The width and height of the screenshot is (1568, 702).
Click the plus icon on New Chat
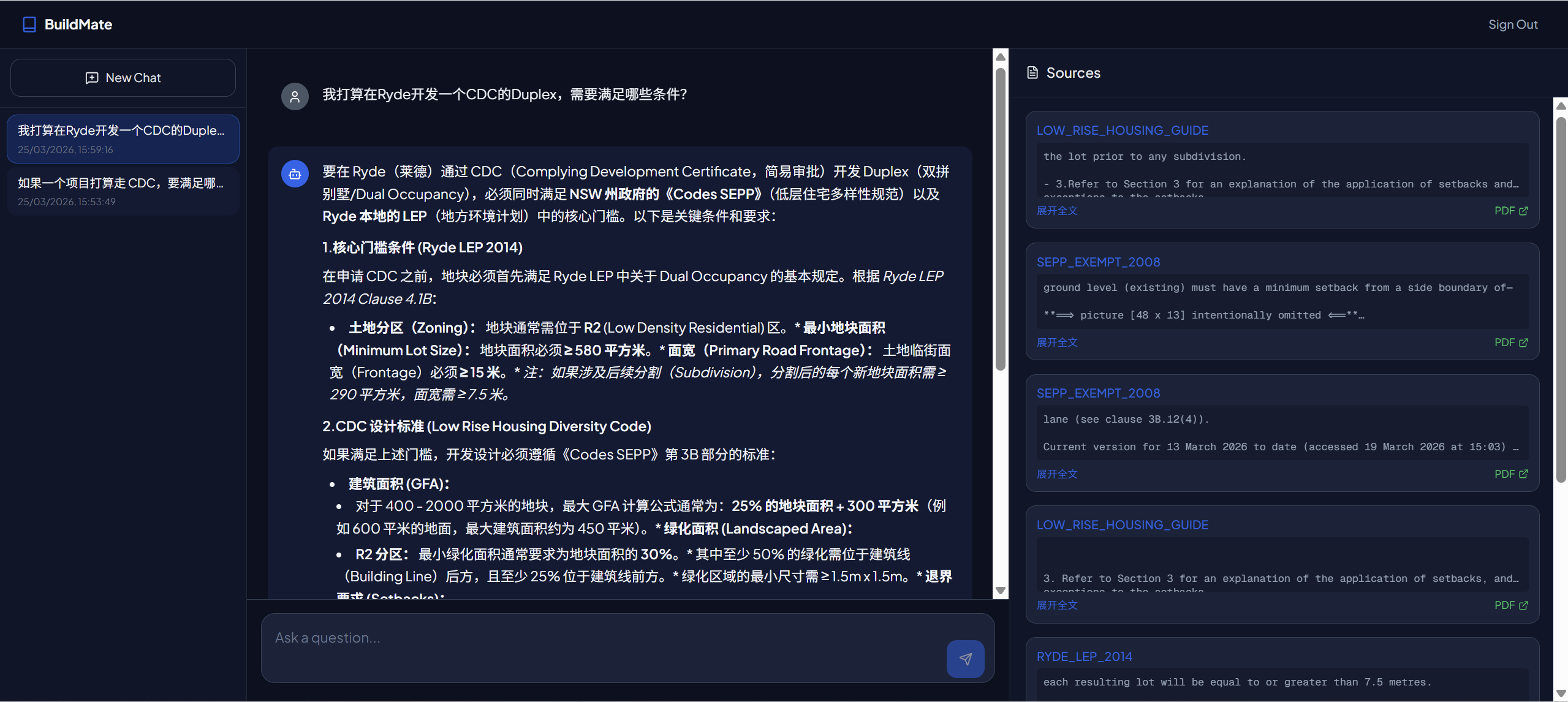pos(91,78)
